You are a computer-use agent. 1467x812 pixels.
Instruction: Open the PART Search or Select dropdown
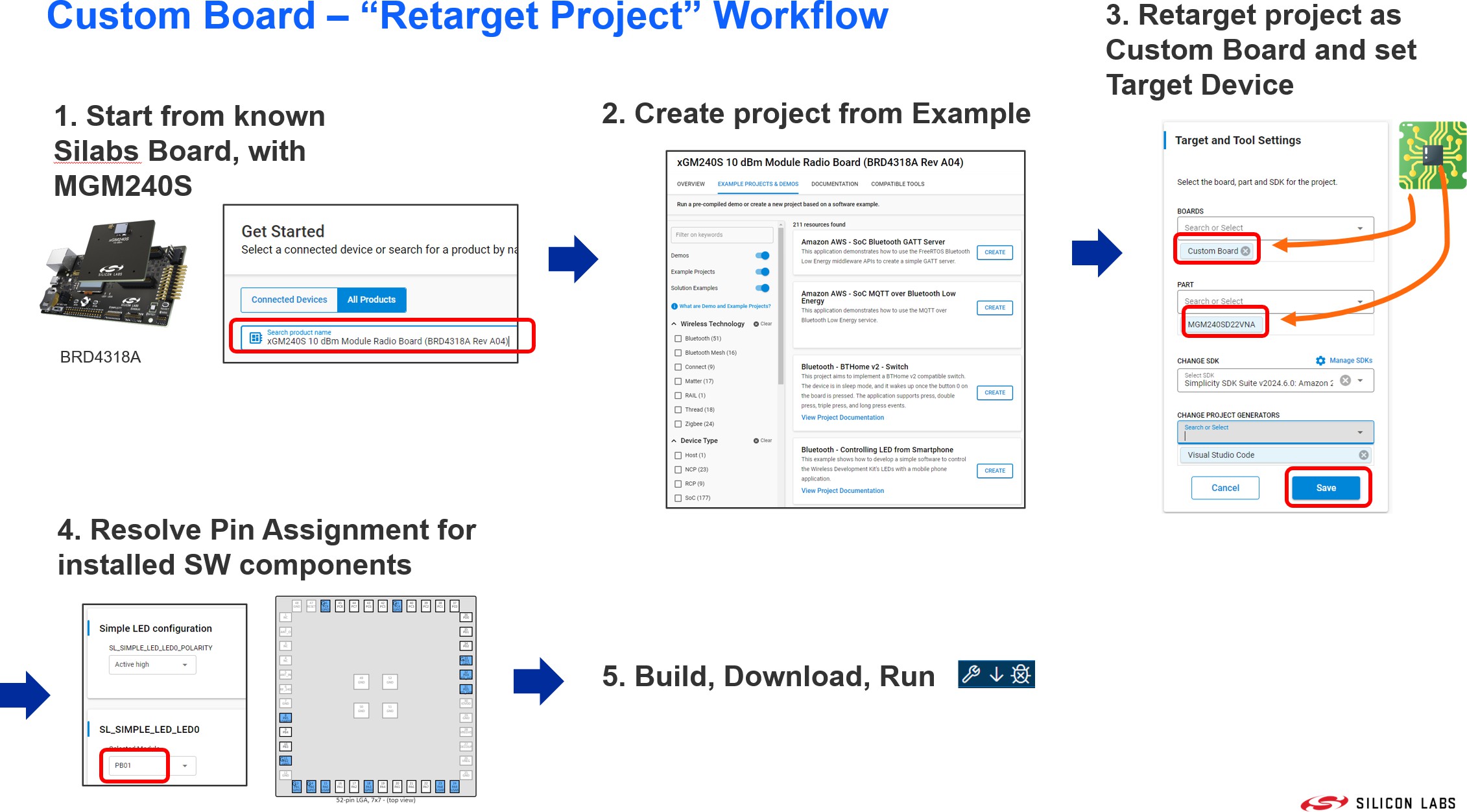(1275, 301)
